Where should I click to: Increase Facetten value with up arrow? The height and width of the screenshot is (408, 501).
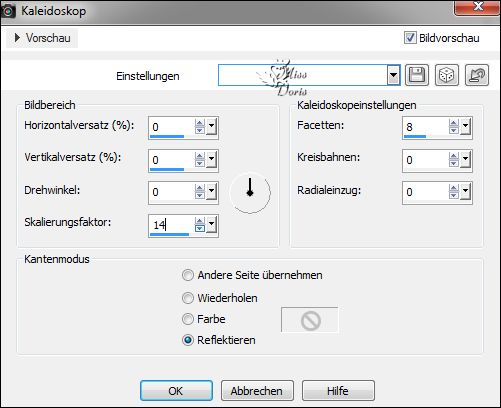point(453,123)
